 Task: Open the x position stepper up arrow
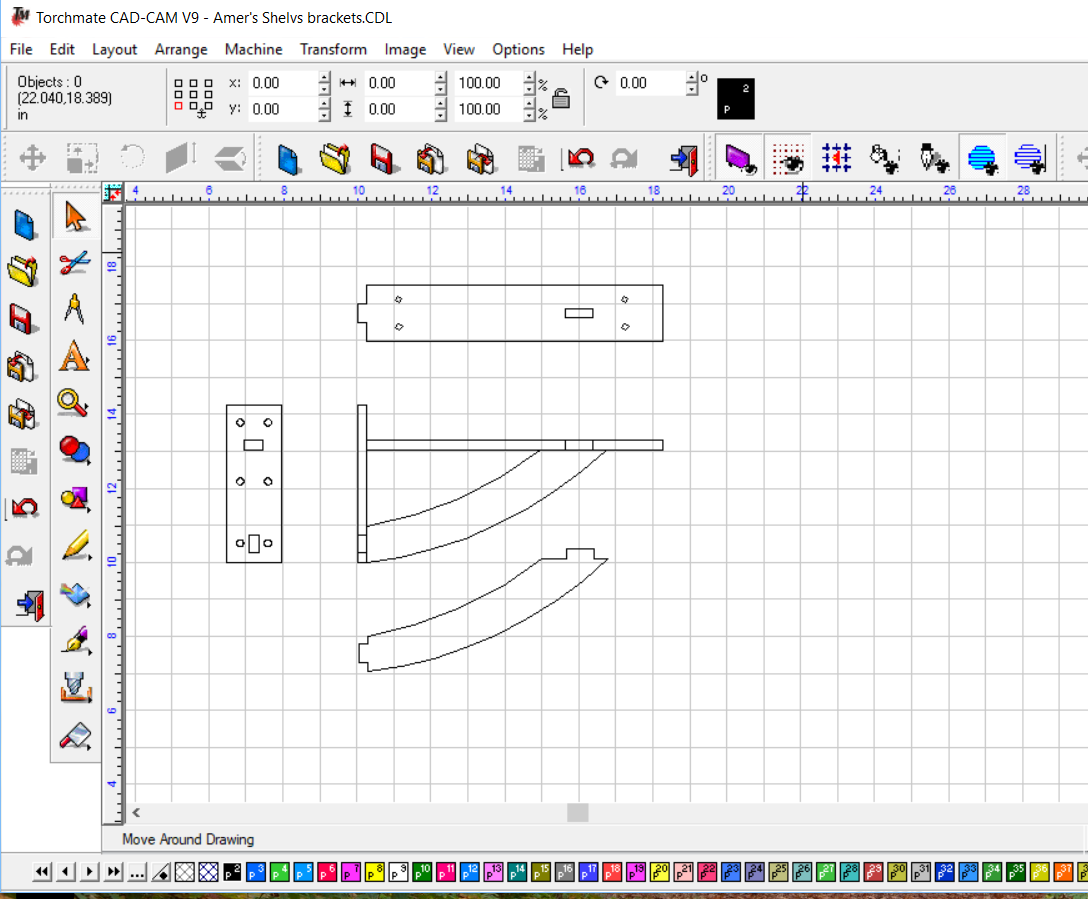(x=322, y=77)
